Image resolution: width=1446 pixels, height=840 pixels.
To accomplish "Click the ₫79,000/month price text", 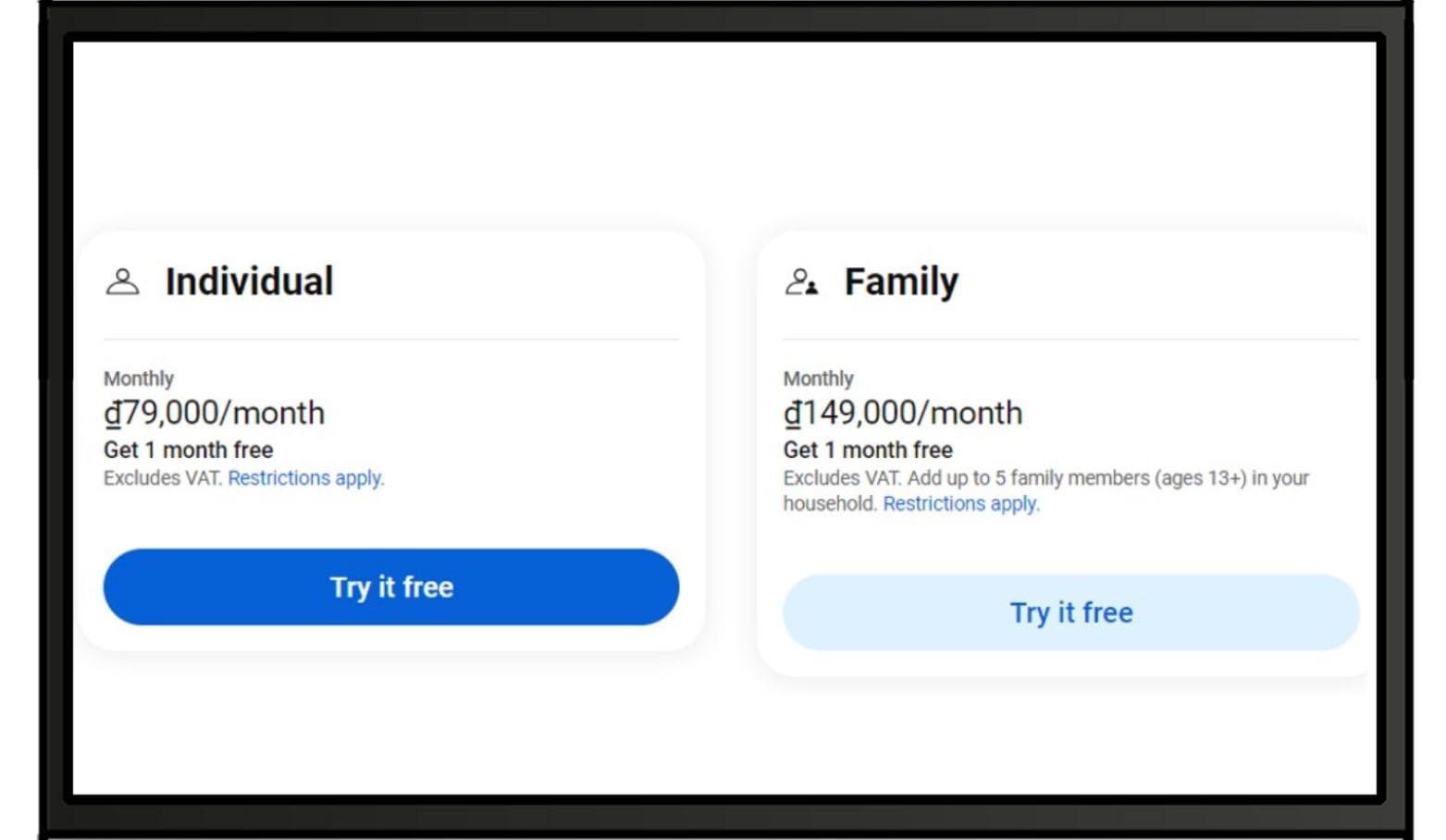I will pyautogui.click(x=215, y=413).
